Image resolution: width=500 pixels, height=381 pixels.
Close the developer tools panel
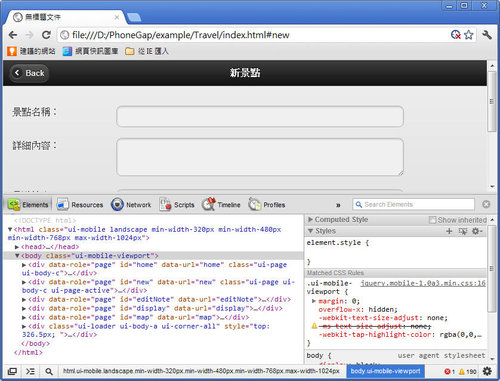pos(486,204)
